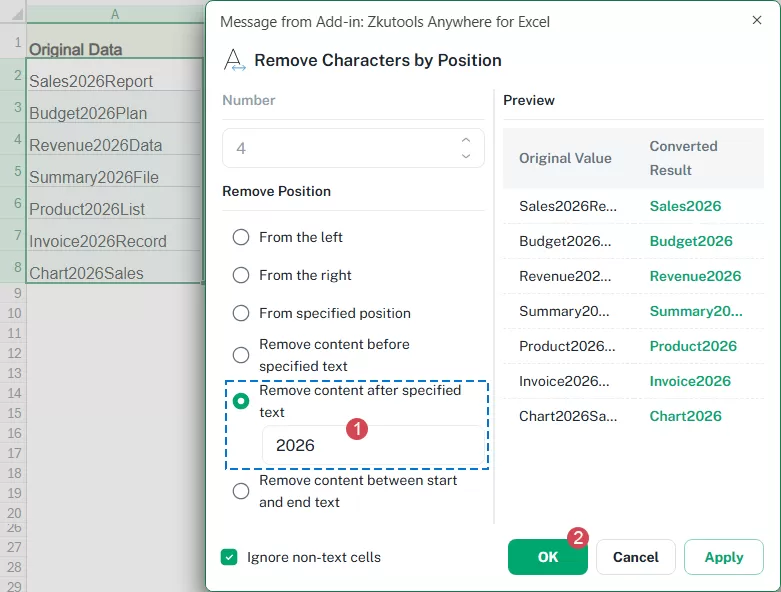The height and width of the screenshot is (592, 781).
Task: Click preview result Chart2026
Action: [x=685, y=416]
